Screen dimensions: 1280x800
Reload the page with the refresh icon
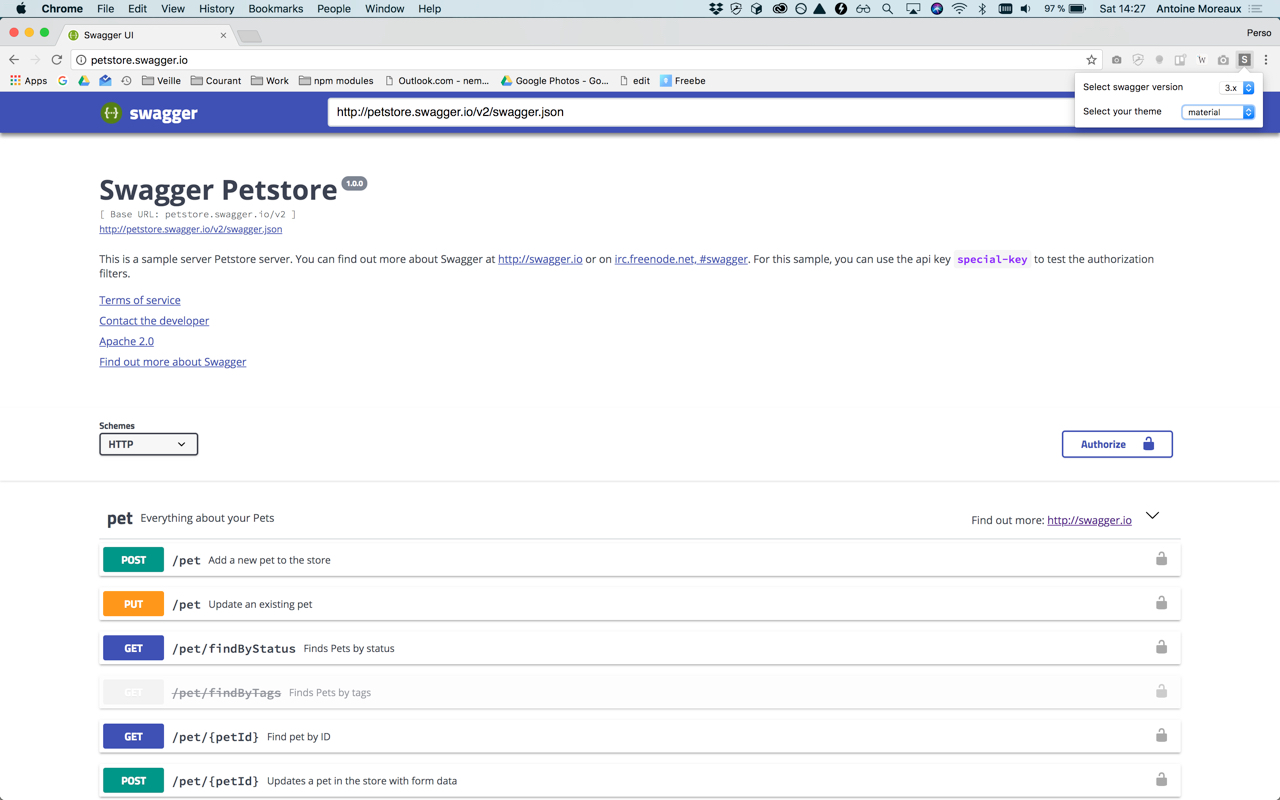(57, 60)
